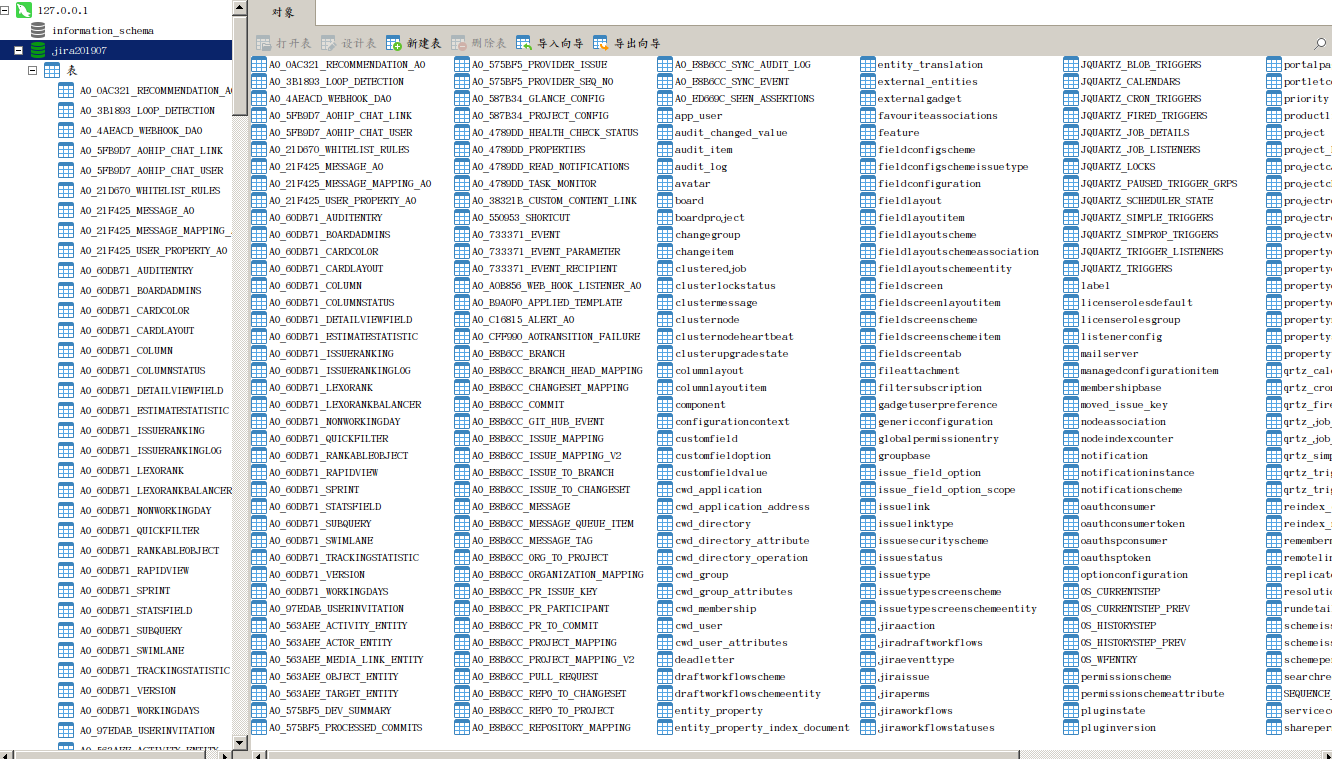Click the table icon beside board
Viewport: 1332px width, 759px height.
tap(665, 201)
